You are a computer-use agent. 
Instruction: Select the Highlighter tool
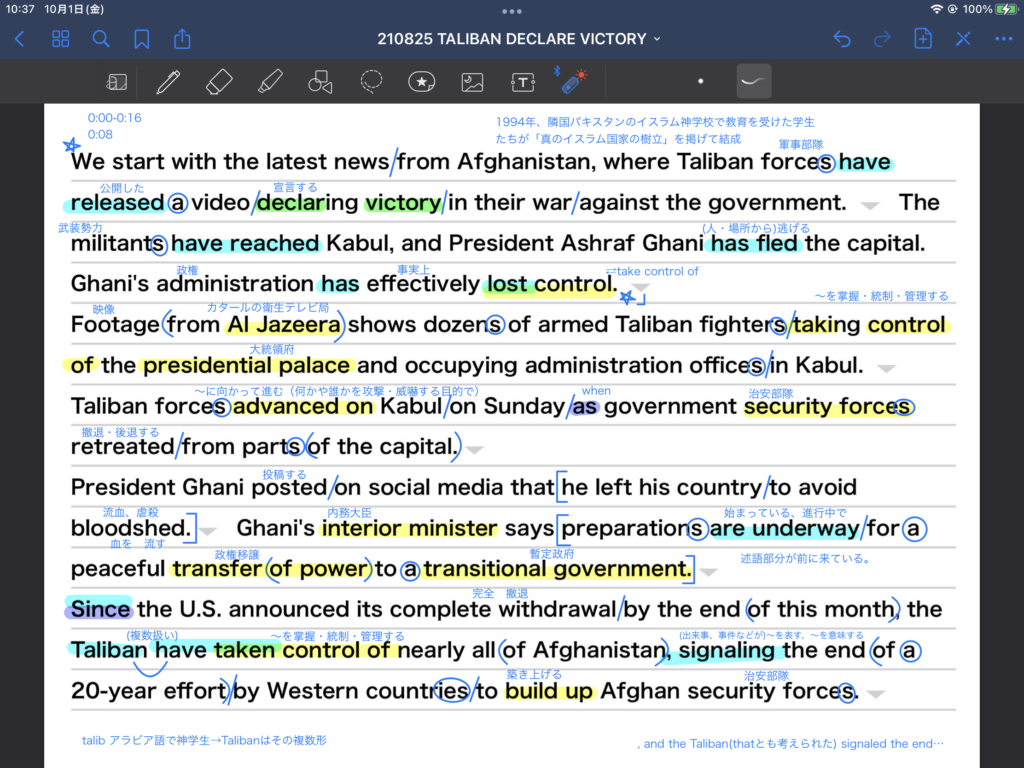pos(270,82)
